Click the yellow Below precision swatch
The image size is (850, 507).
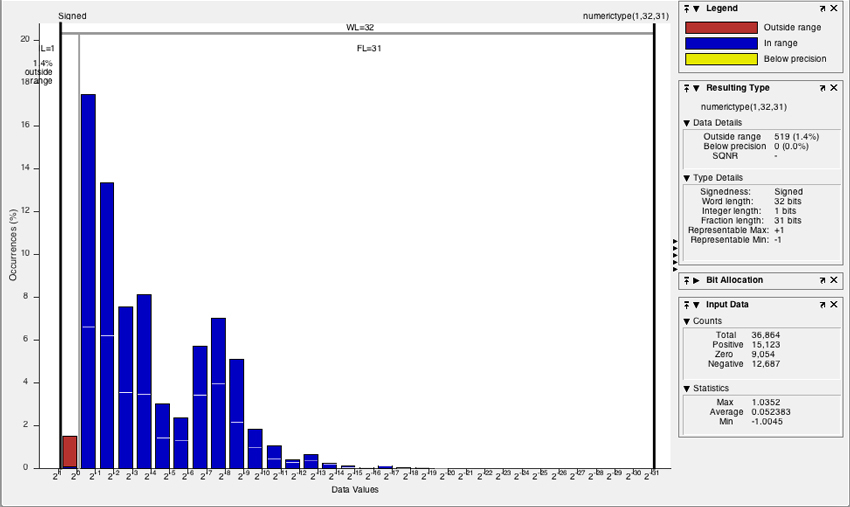click(x=721, y=59)
